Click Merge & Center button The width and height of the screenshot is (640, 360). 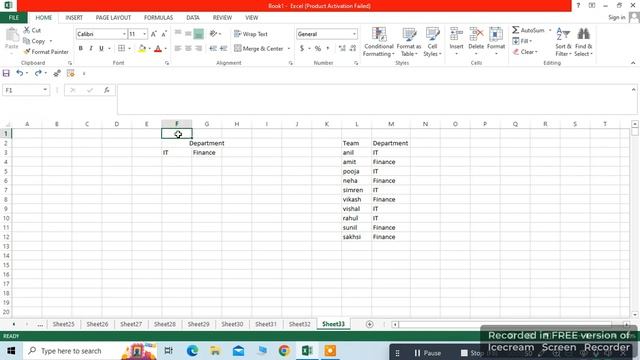(259, 49)
